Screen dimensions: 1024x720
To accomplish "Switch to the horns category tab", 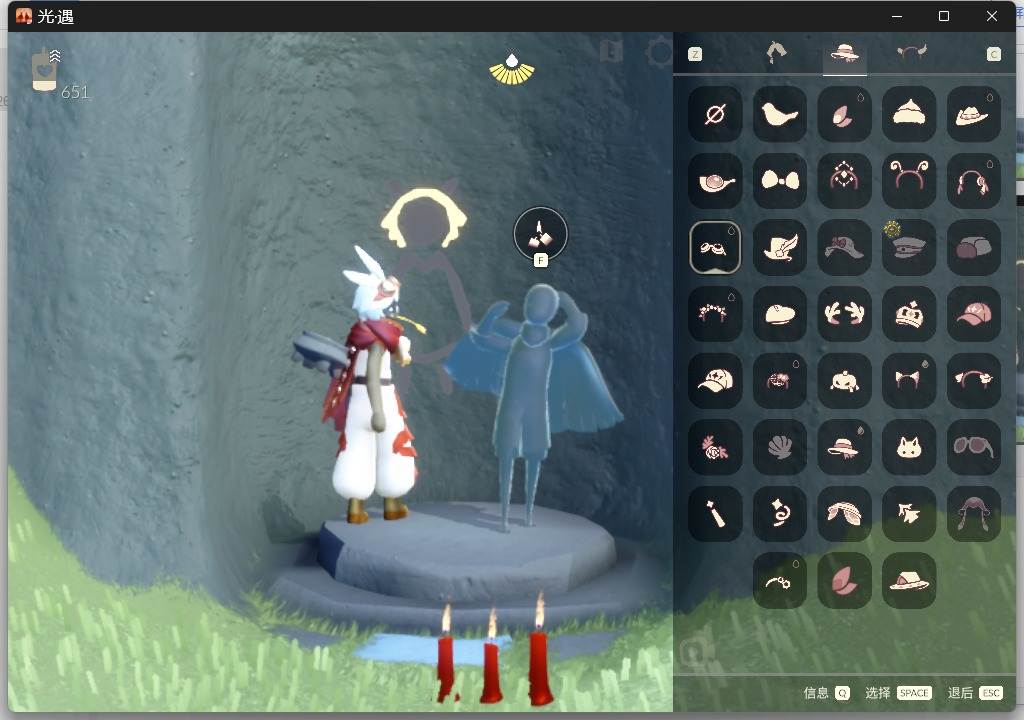I will click(912, 52).
